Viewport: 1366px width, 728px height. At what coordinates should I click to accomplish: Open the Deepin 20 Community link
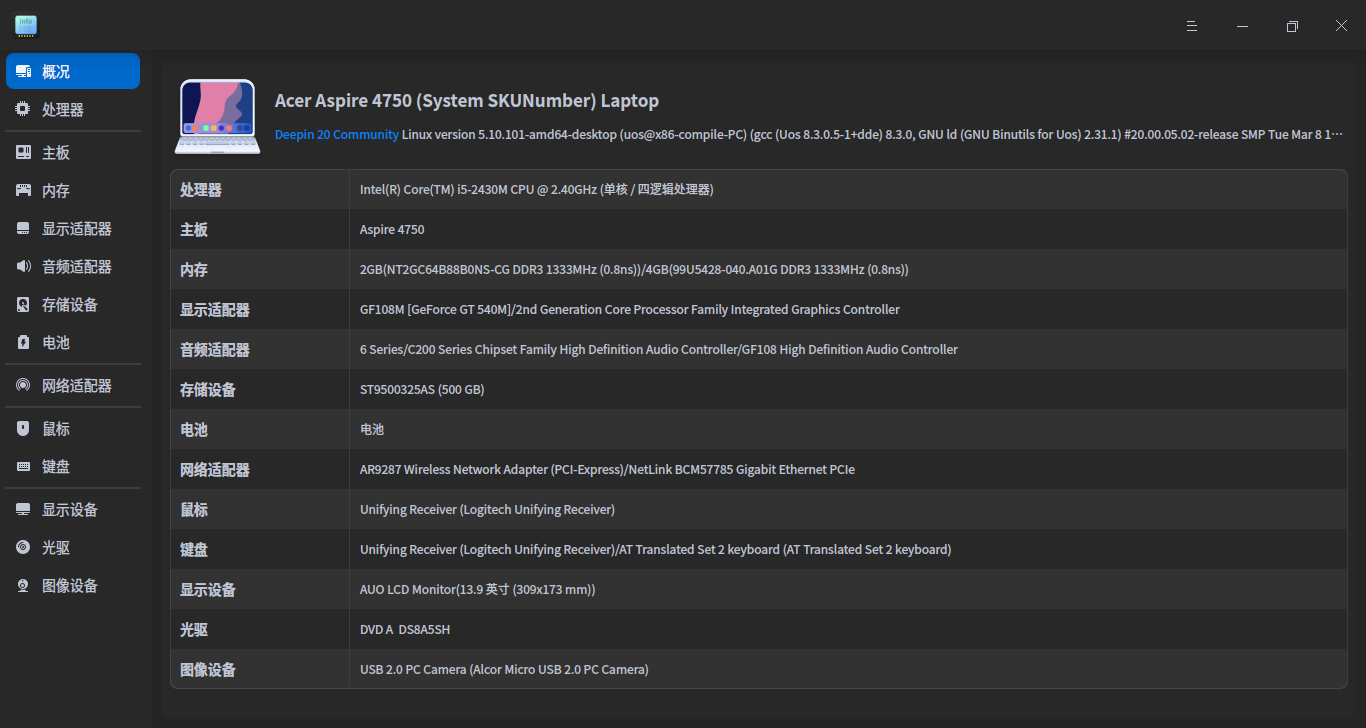(x=334, y=134)
